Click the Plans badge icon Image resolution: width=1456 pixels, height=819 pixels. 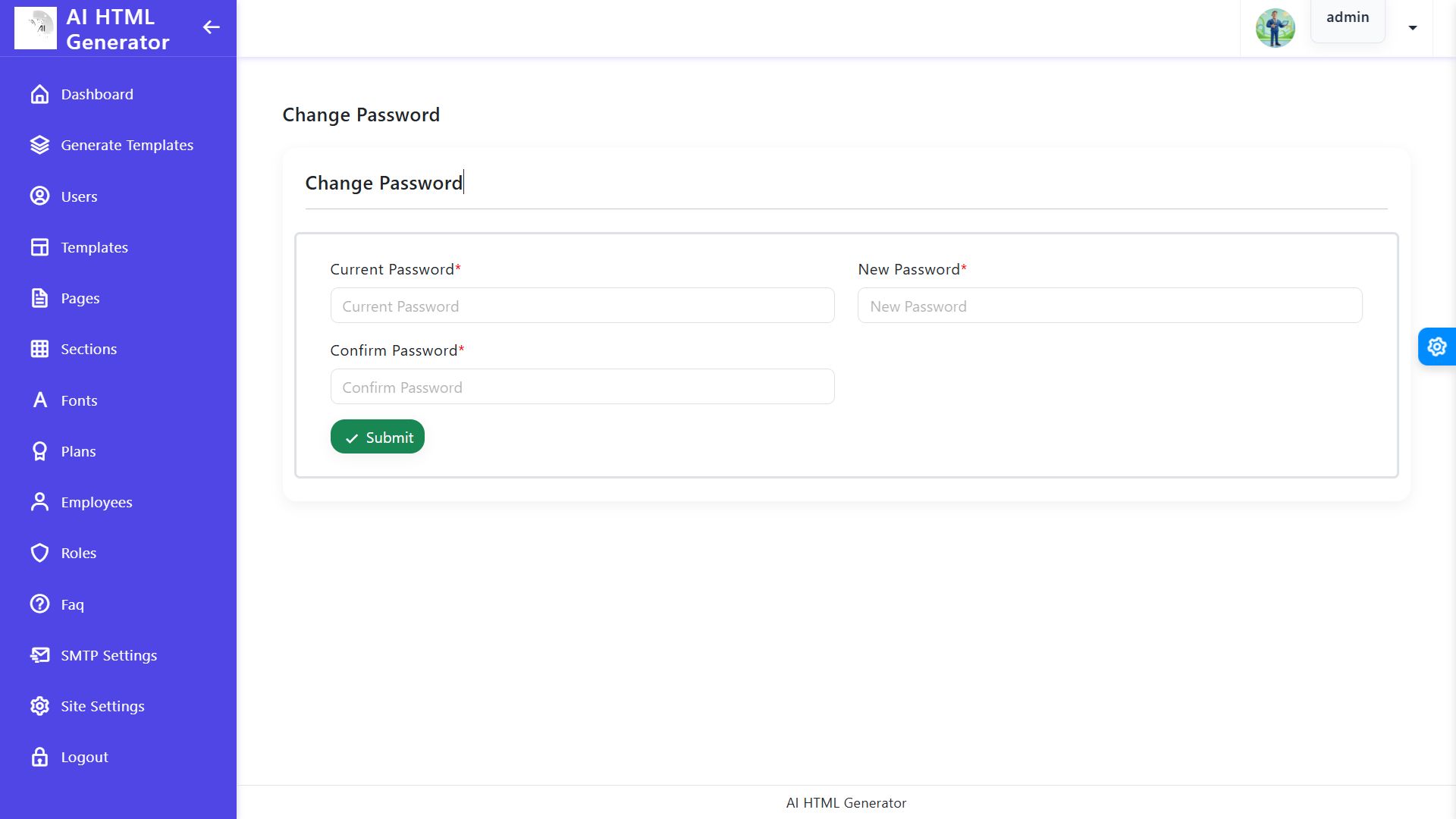[39, 451]
